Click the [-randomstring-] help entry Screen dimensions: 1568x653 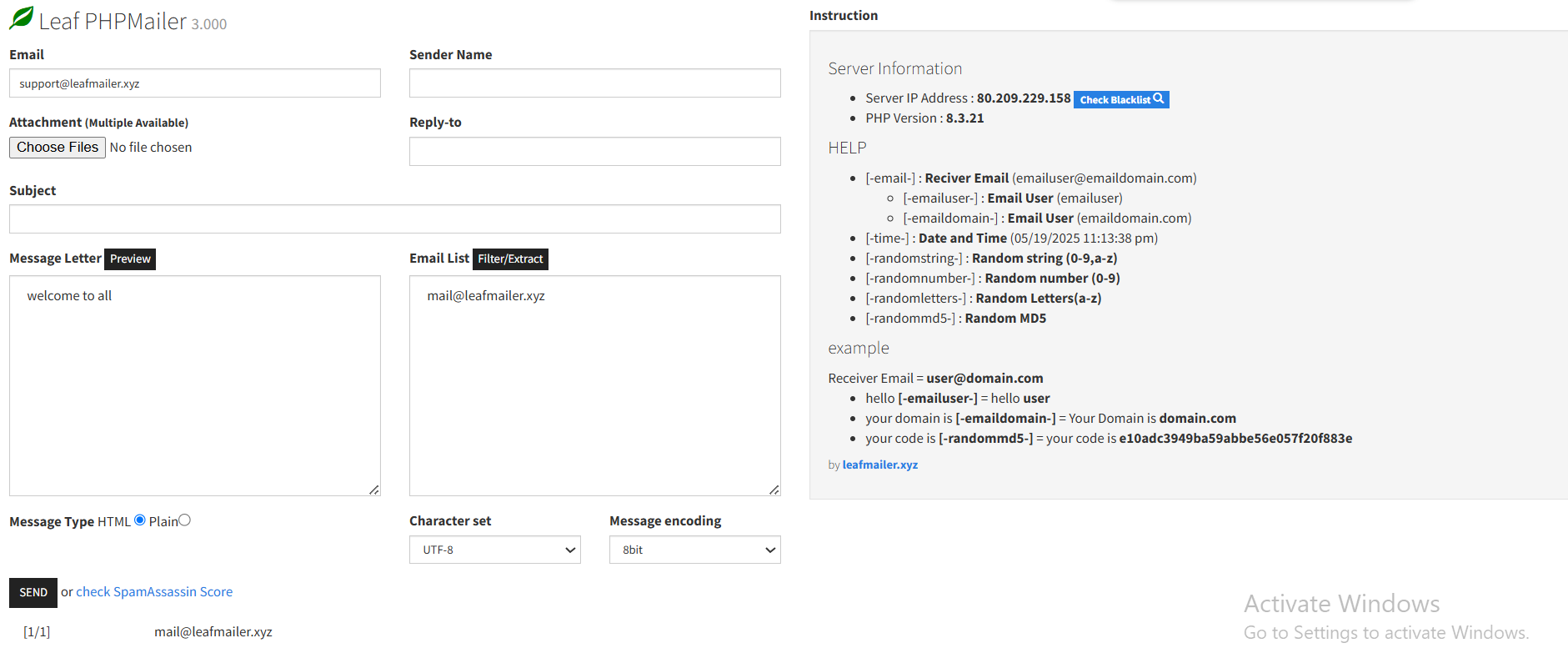(x=991, y=258)
